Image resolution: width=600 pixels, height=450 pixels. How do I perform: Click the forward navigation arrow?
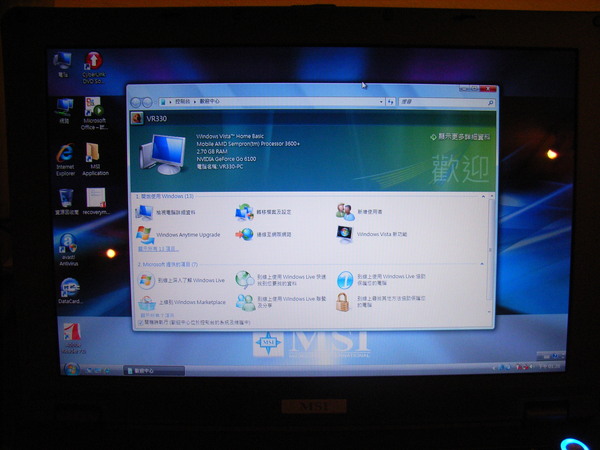pos(147,102)
